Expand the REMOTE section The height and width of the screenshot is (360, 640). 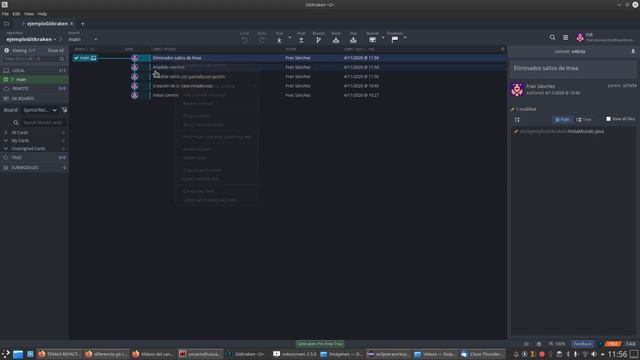(x=34, y=89)
